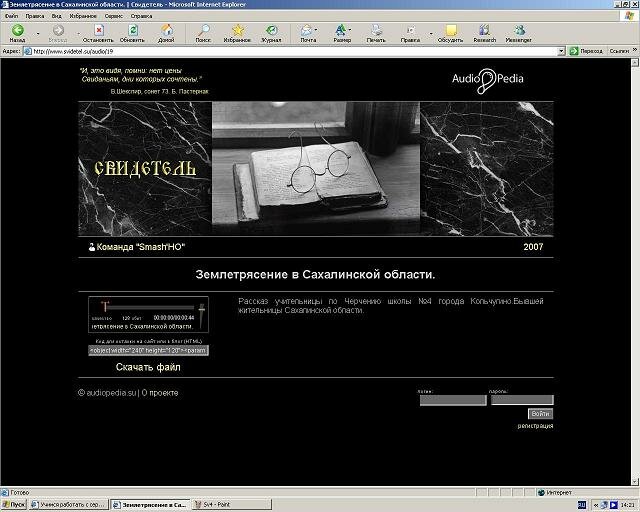Click the 2007 year text
Image resolution: width=640 pixels, height=512 pixels.
coord(533,247)
